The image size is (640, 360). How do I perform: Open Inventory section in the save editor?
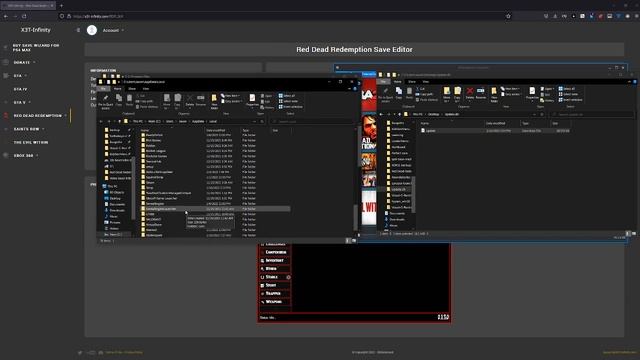275,260
